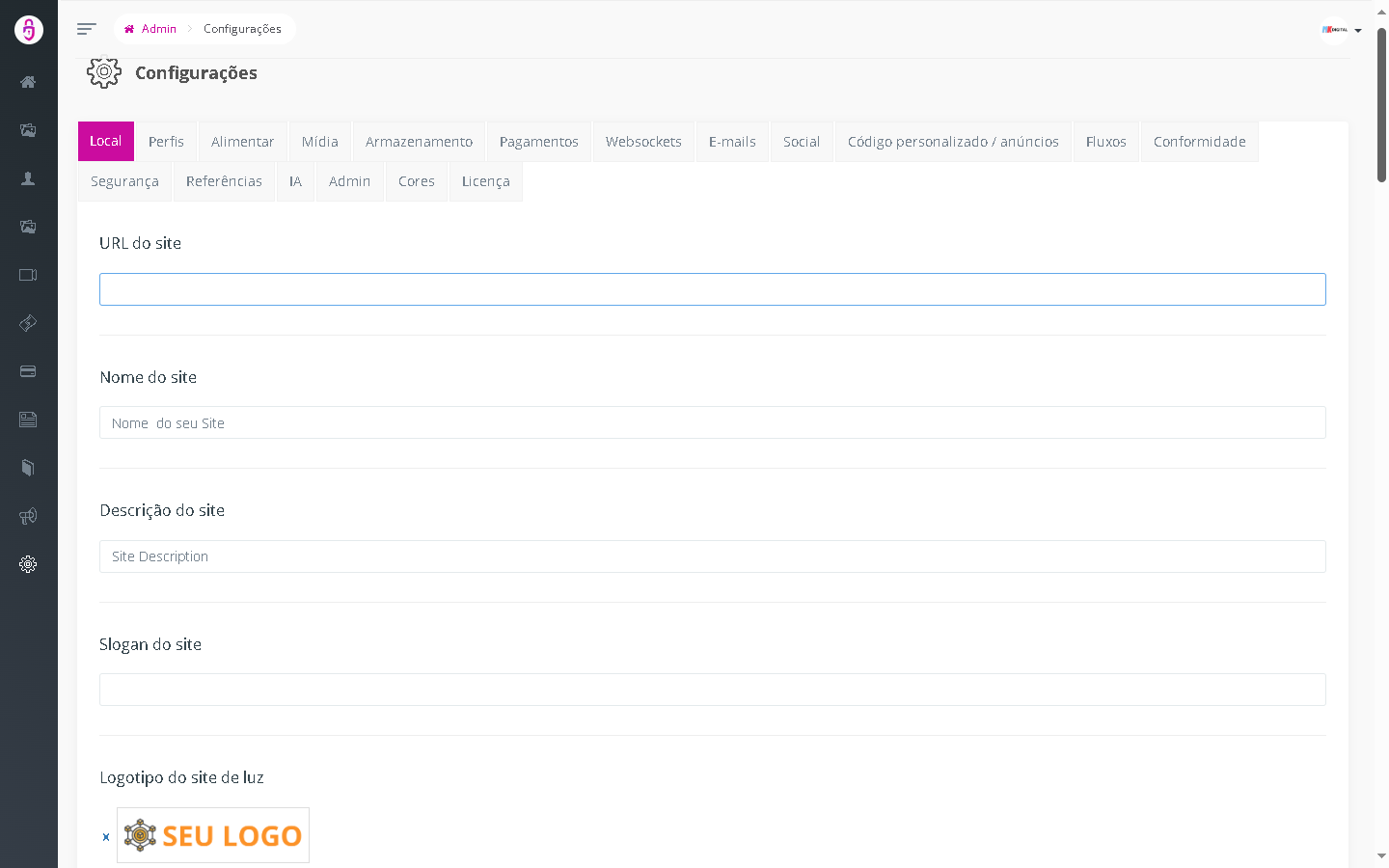Image resolution: width=1389 pixels, height=868 pixels.
Task: Click the home icon in the sidebar
Action: (28, 82)
